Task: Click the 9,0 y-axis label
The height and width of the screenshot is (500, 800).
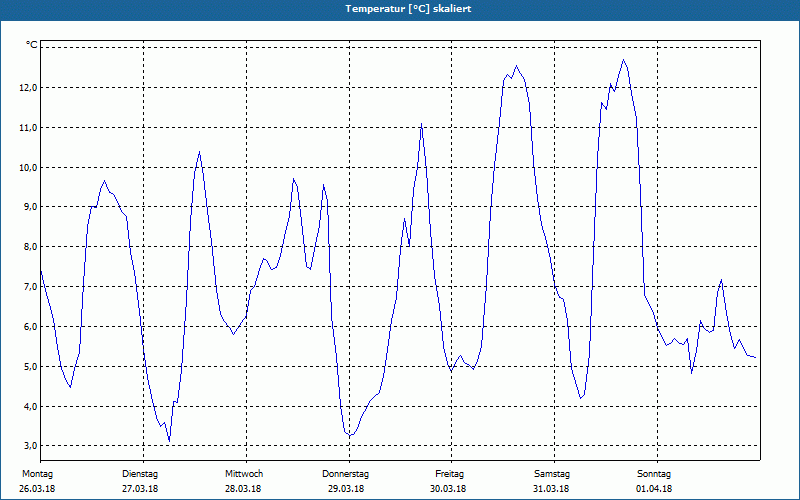Action: 31,207
